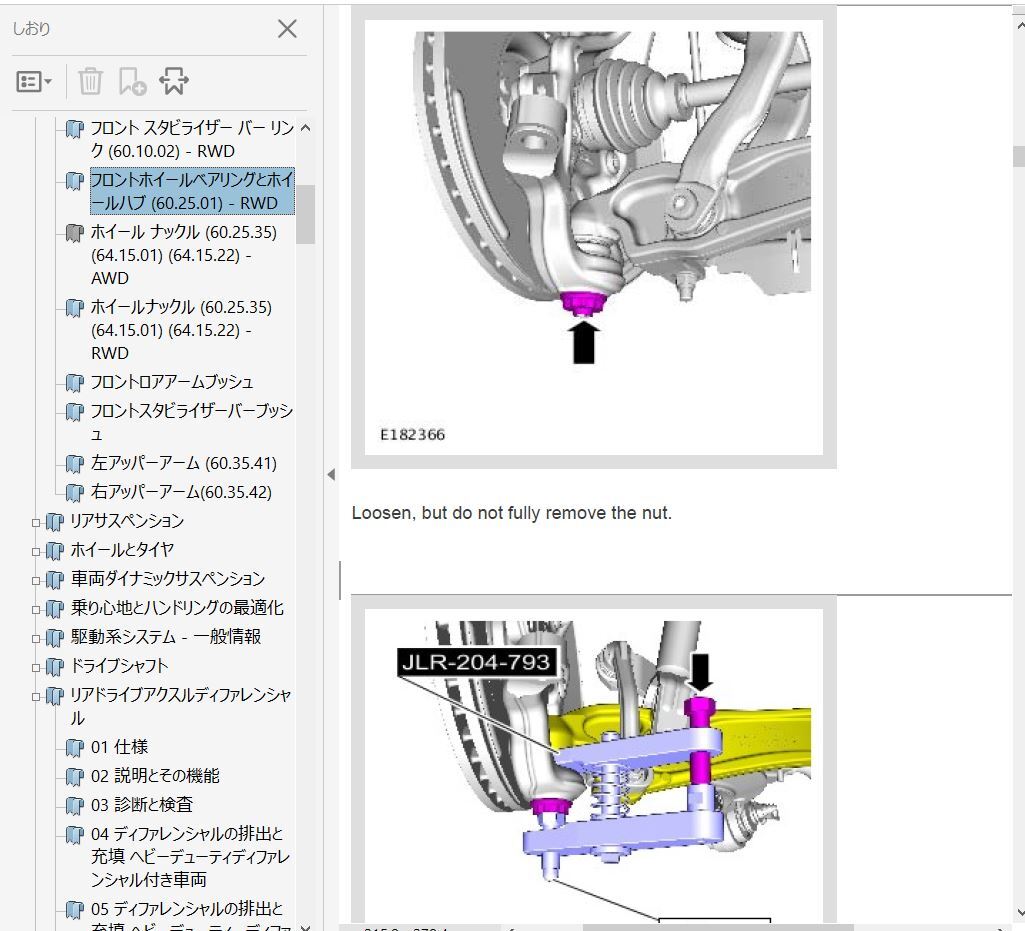Expand the ドライブシャフト bookmark node

click(x=37, y=668)
